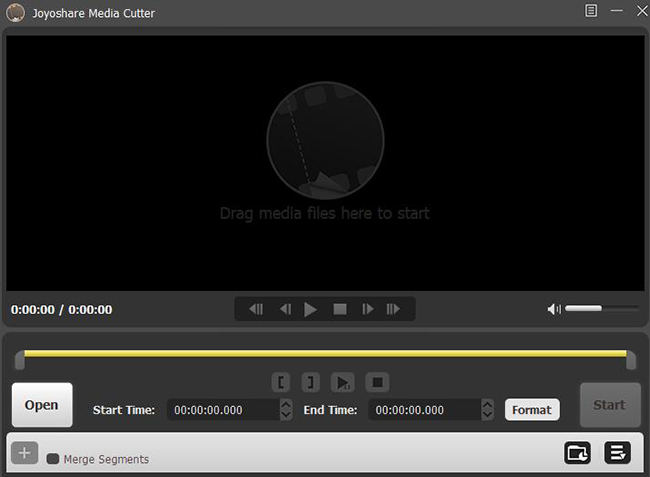Screen dimensions: 650x477
Task: Decrease the End Time value
Action: pos(488,415)
